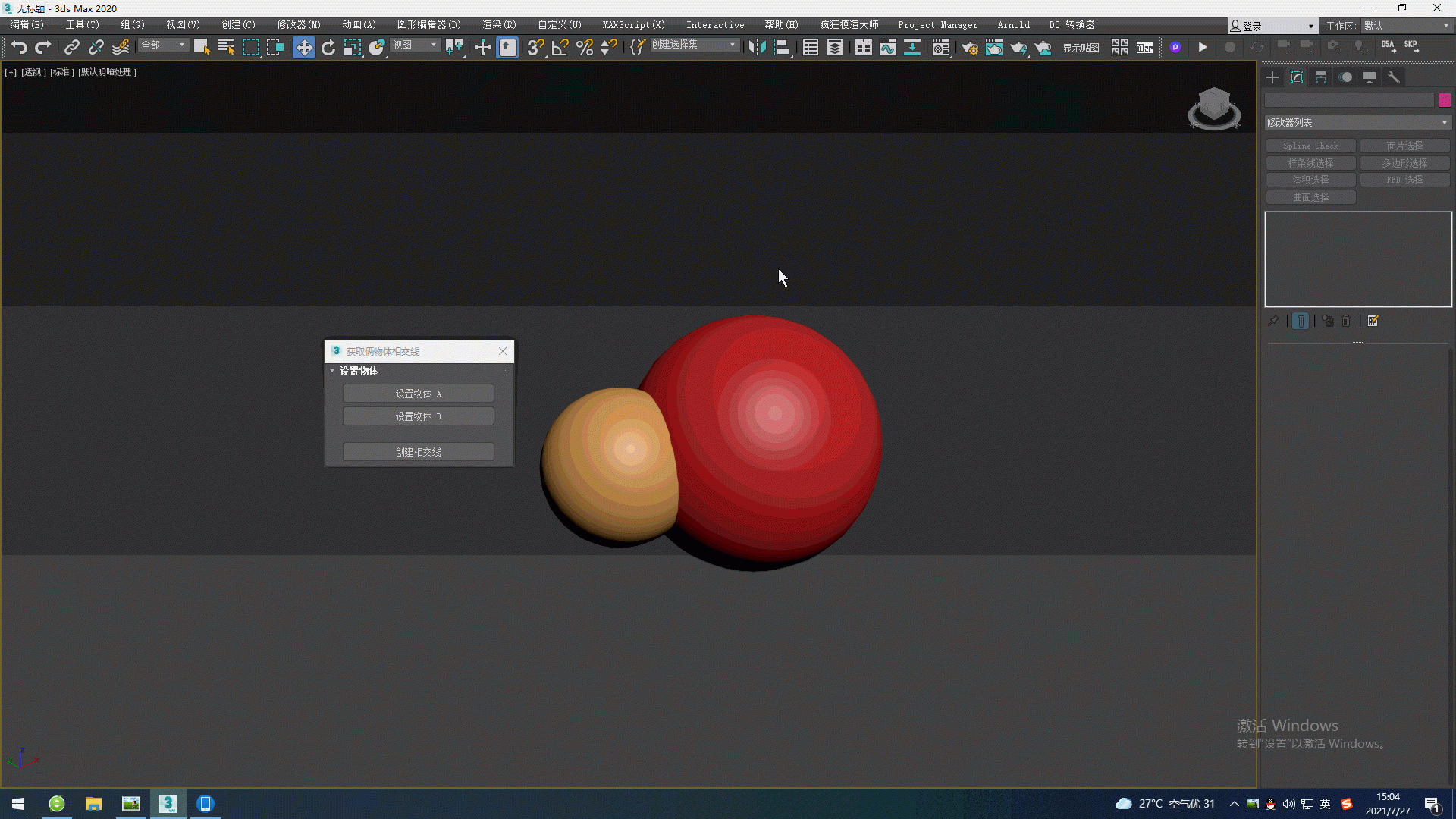Click the pink object color swatch
Screen dimensions: 1456x819
[x=1445, y=100]
